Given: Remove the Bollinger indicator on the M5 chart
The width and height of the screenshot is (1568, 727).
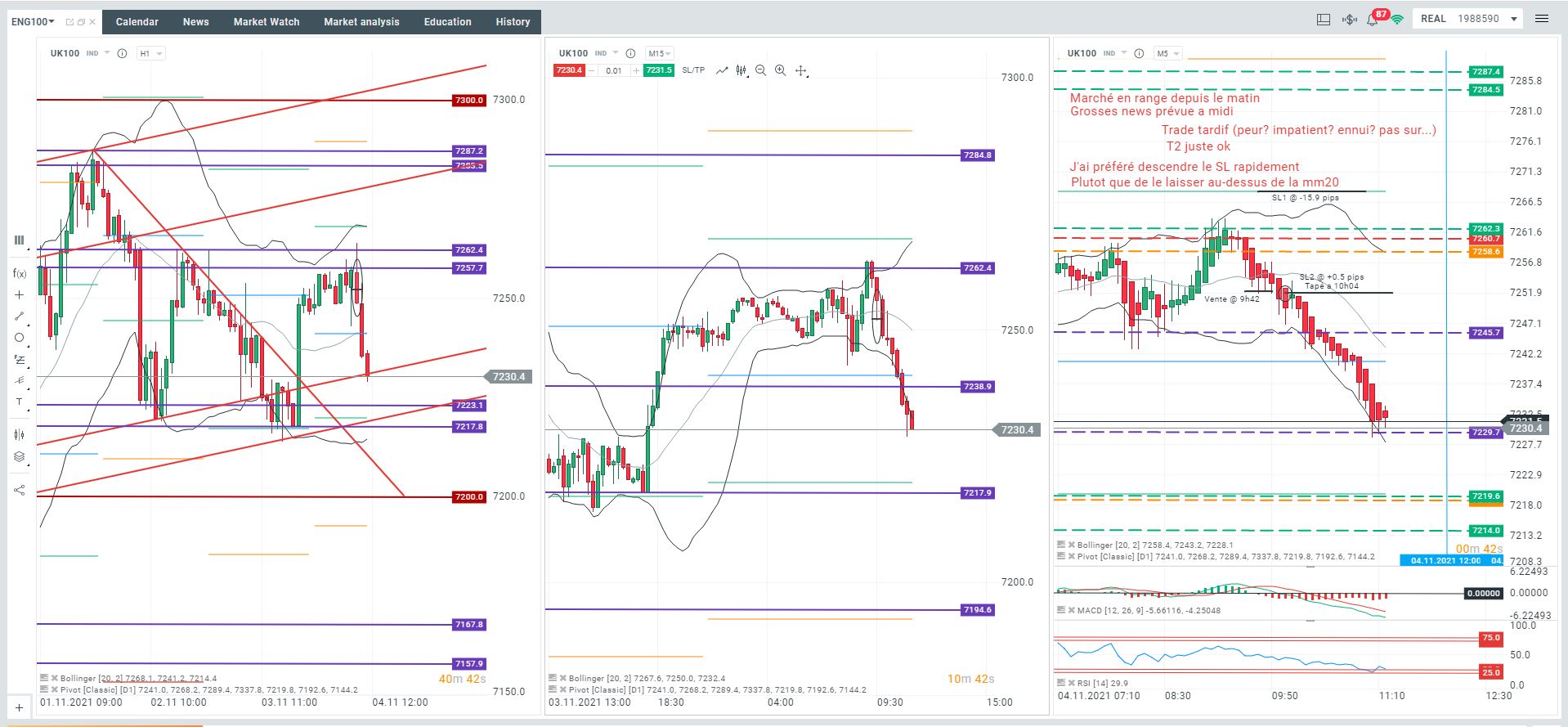Looking at the screenshot, I should pyautogui.click(x=1071, y=545).
